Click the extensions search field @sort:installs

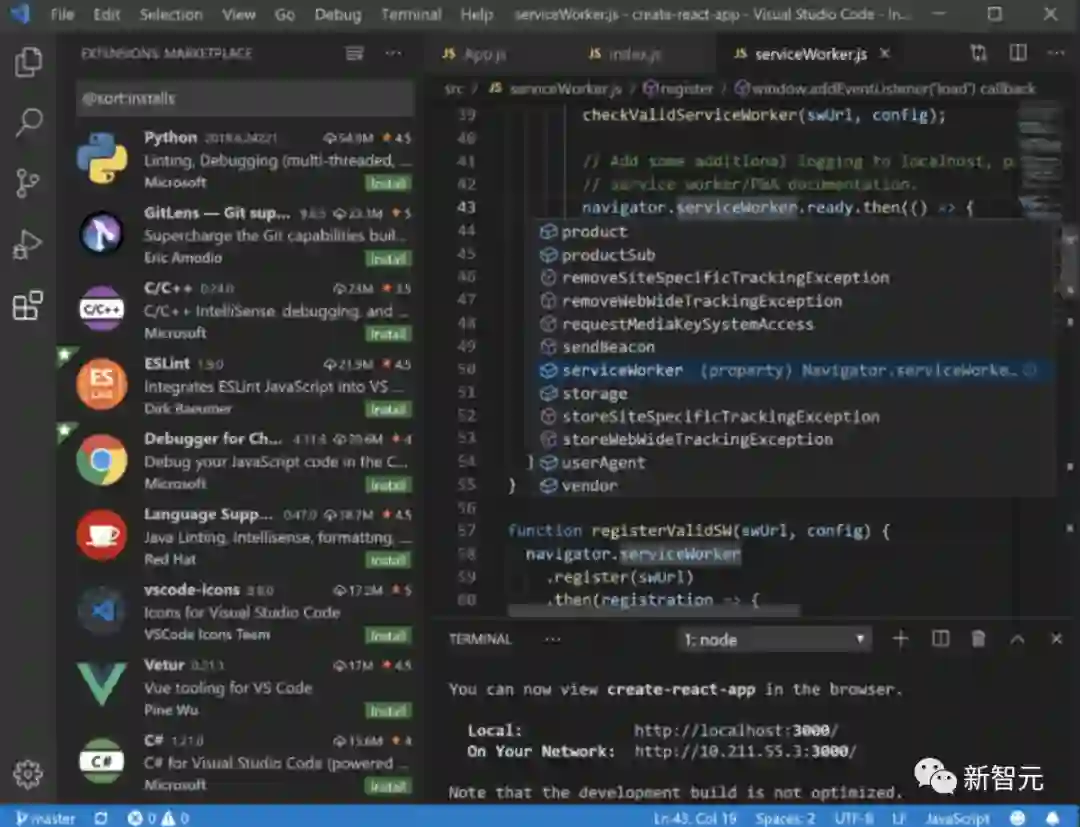click(x=245, y=98)
